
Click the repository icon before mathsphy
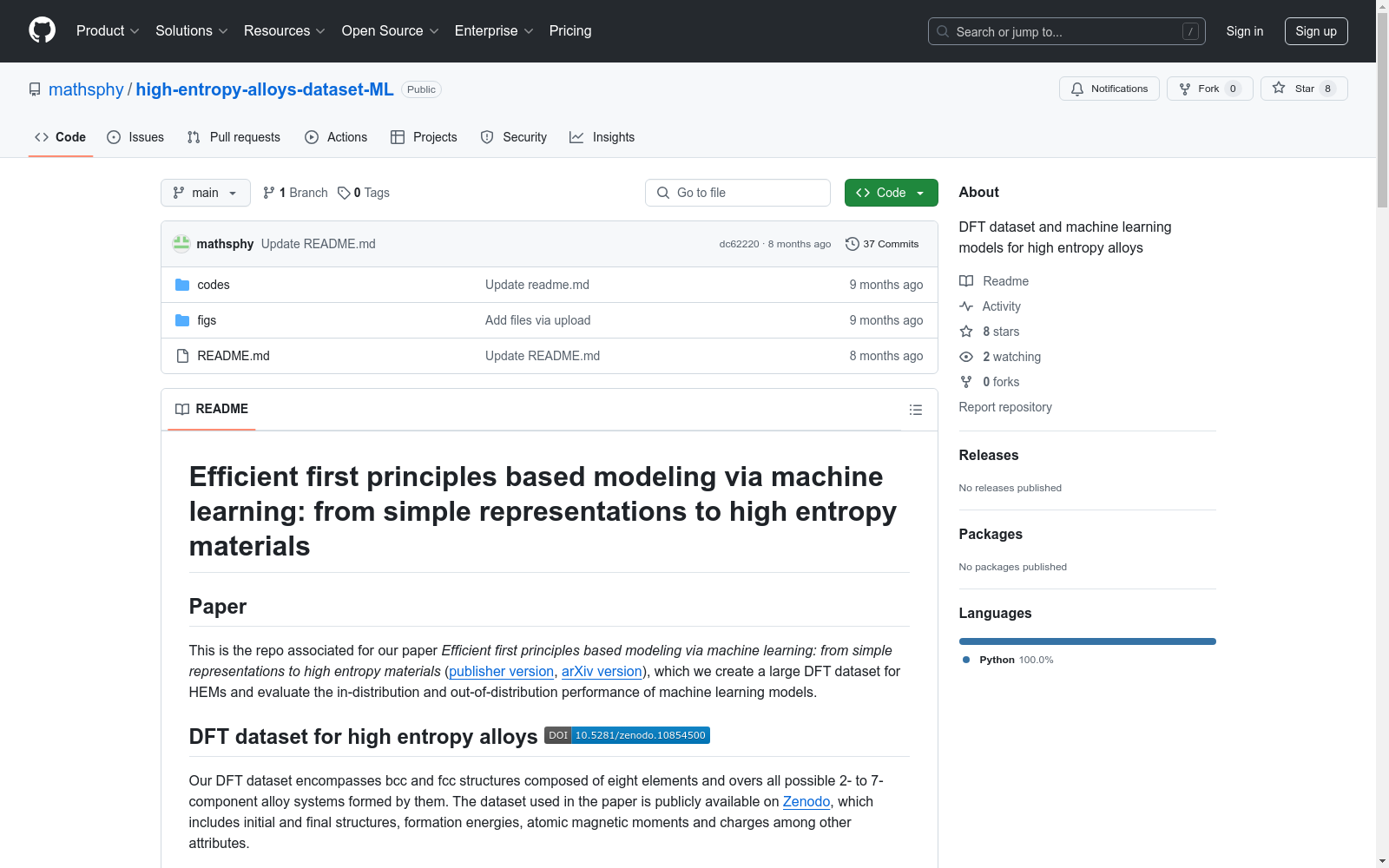tap(35, 89)
